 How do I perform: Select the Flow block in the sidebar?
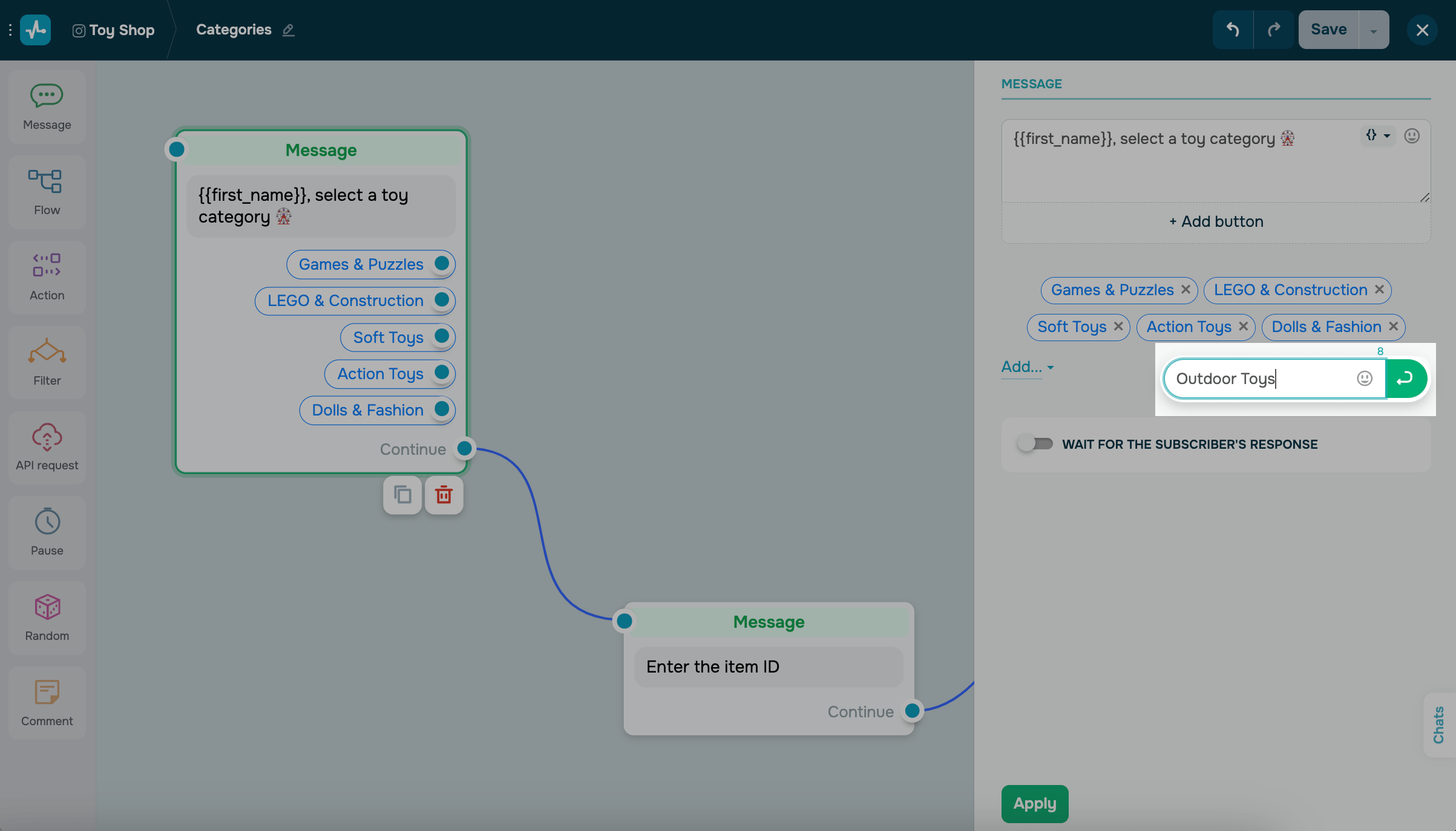47,192
